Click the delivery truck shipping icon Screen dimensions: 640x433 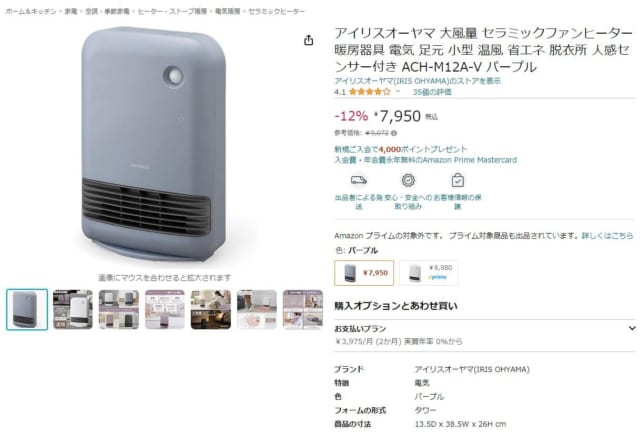[358, 180]
